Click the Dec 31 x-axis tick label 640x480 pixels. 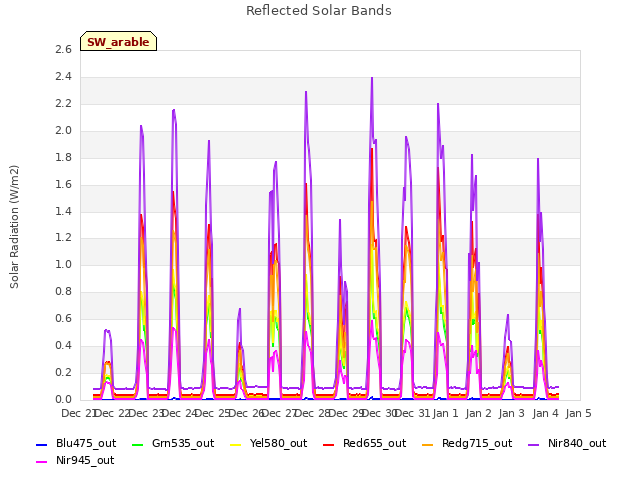pos(413,413)
